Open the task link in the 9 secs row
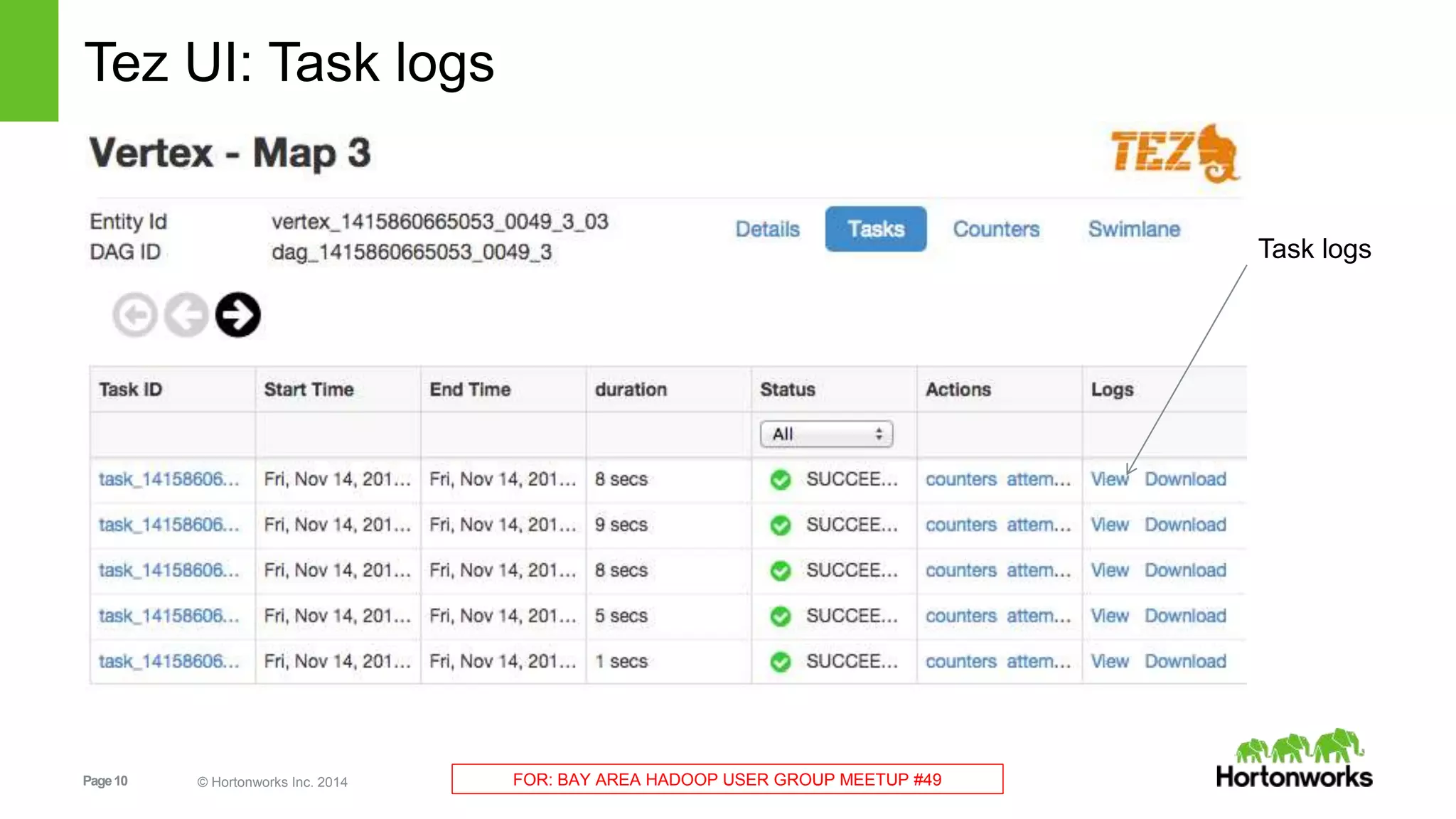1456x819 pixels. (x=168, y=525)
